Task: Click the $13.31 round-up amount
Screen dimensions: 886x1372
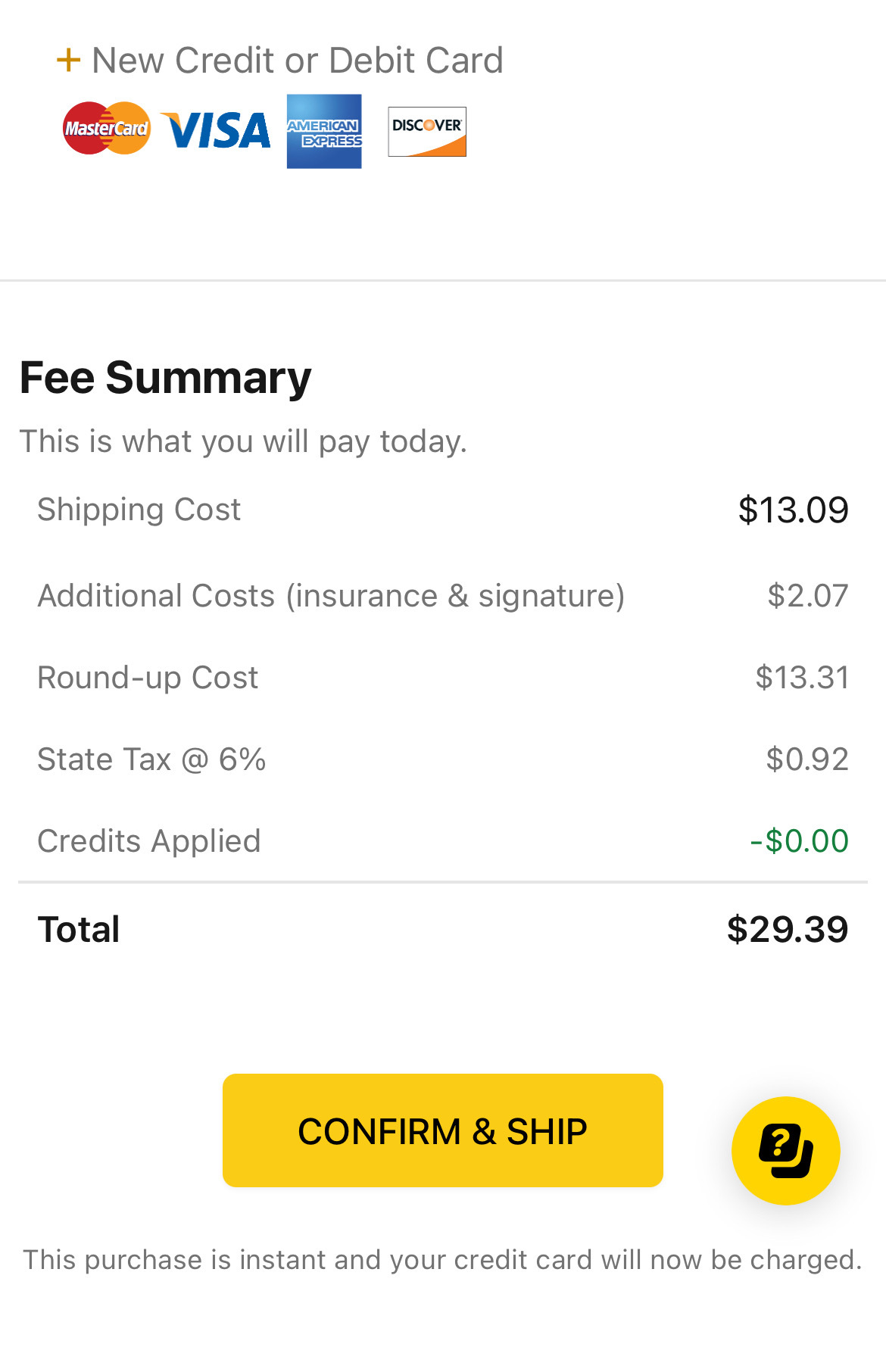Action: click(802, 678)
